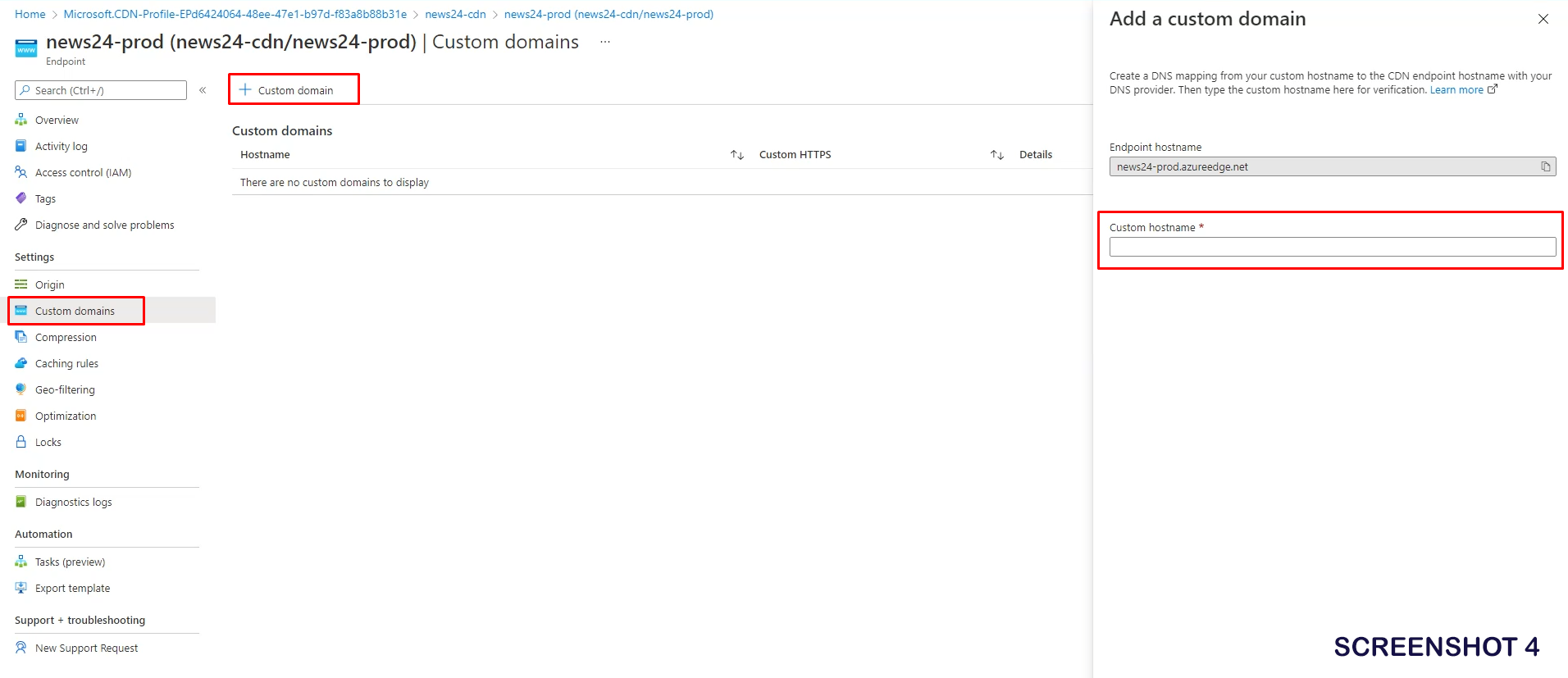Click the Caching rules cloud icon
The image size is (1568, 678).
tap(21, 363)
